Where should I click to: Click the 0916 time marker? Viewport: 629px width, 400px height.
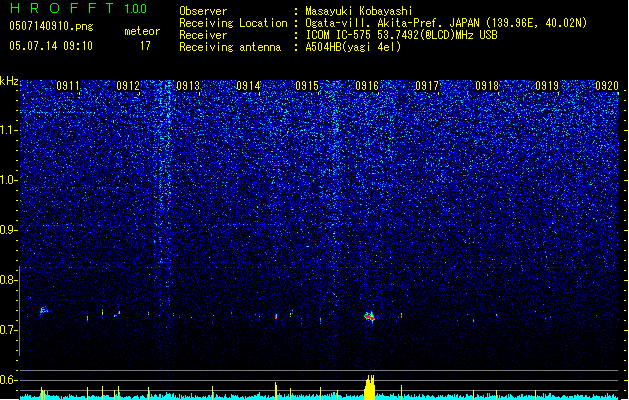pos(367,86)
